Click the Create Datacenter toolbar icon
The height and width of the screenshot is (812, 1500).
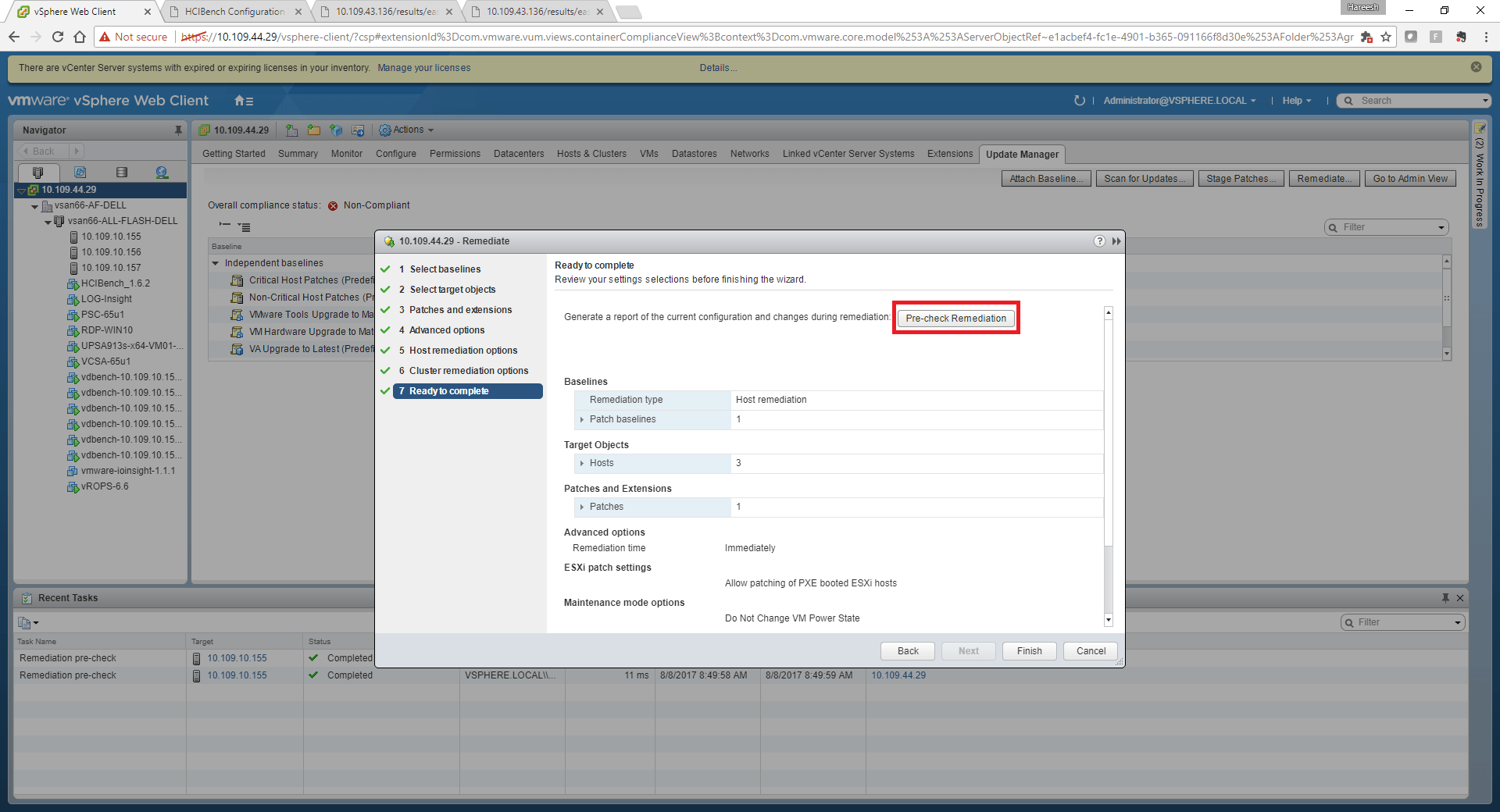tap(291, 130)
